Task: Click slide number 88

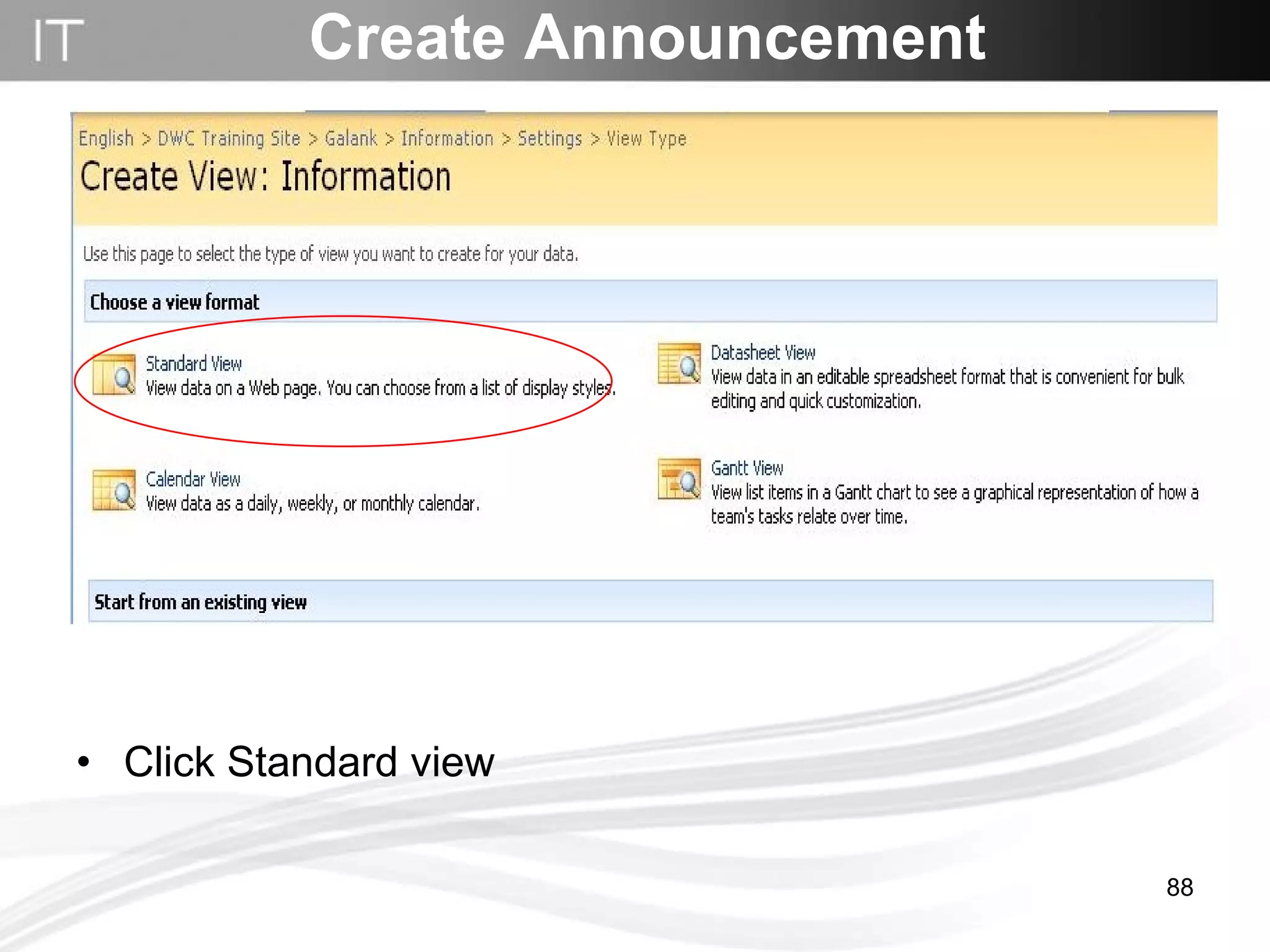Action: 1179,887
